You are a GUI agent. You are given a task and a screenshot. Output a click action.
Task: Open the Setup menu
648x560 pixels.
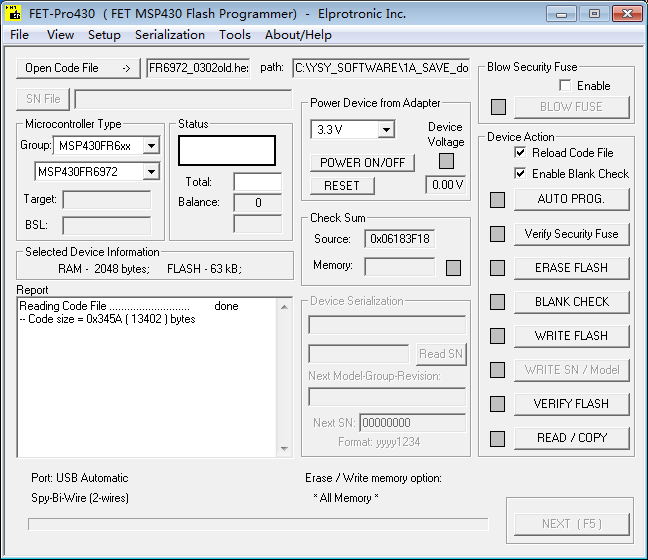click(x=104, y=35)
